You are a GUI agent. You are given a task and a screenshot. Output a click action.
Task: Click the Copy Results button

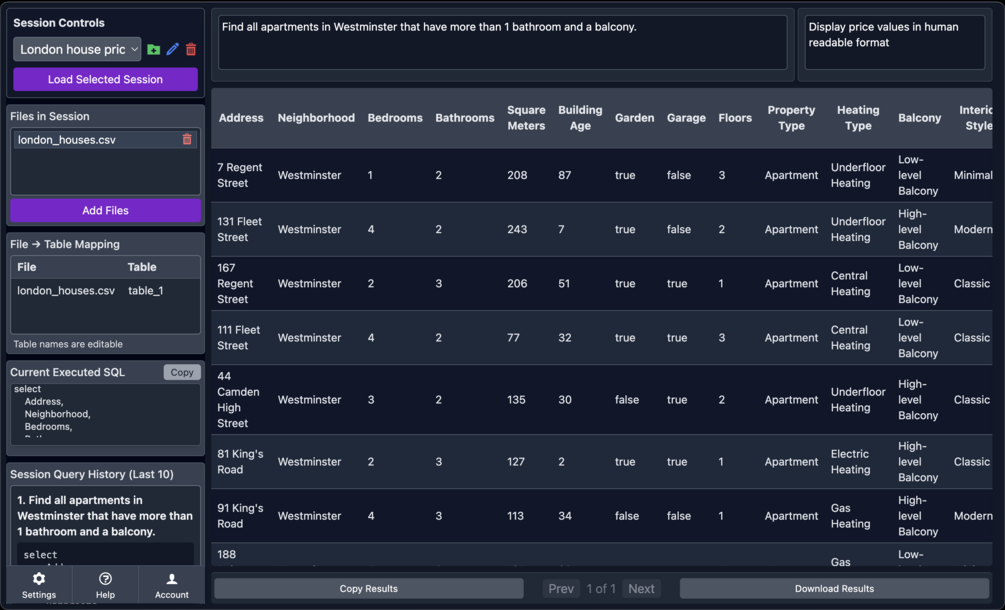coord(368,589)
